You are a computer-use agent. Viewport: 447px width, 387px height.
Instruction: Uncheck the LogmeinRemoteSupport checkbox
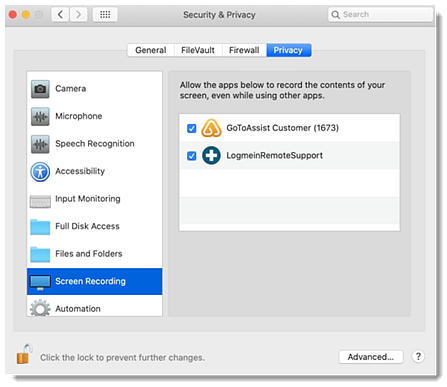[192, 156]
